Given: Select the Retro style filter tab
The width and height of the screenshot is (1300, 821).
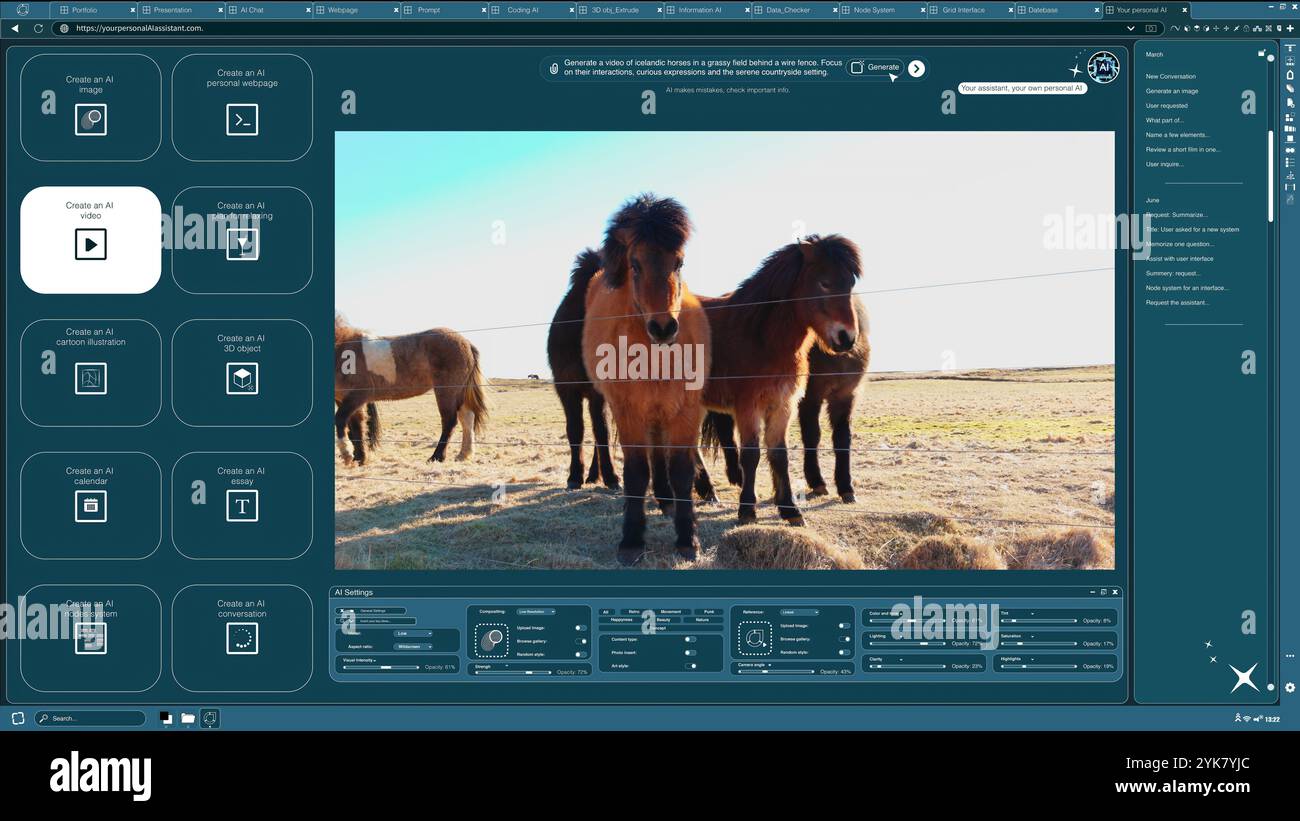Looking at the screenshot, I should (x=634, y=612).
